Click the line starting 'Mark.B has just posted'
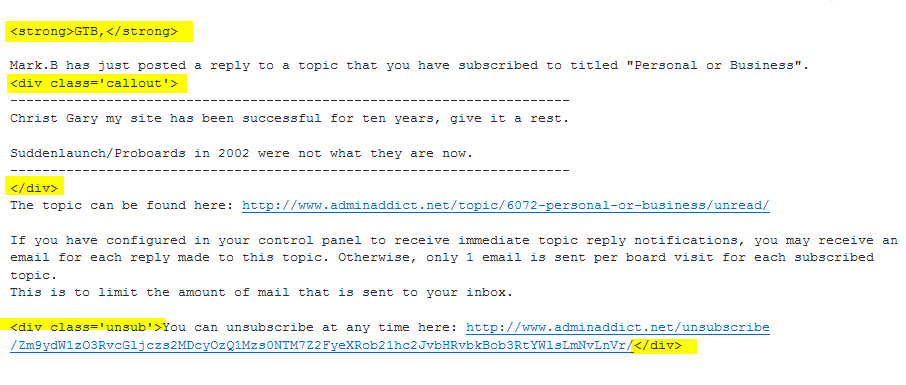 409,66
